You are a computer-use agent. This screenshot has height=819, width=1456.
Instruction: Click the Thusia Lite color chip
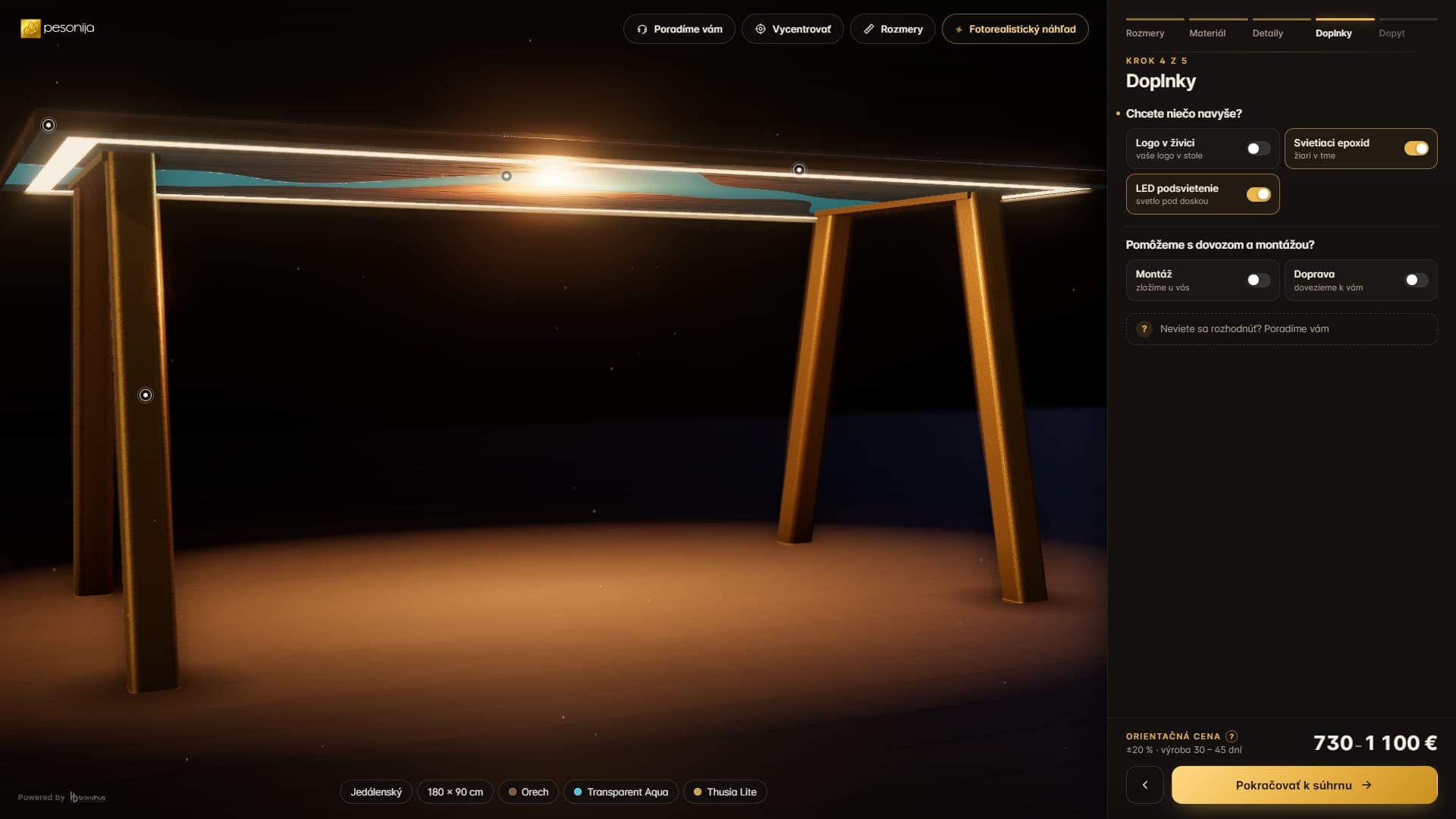click(725, 792)
